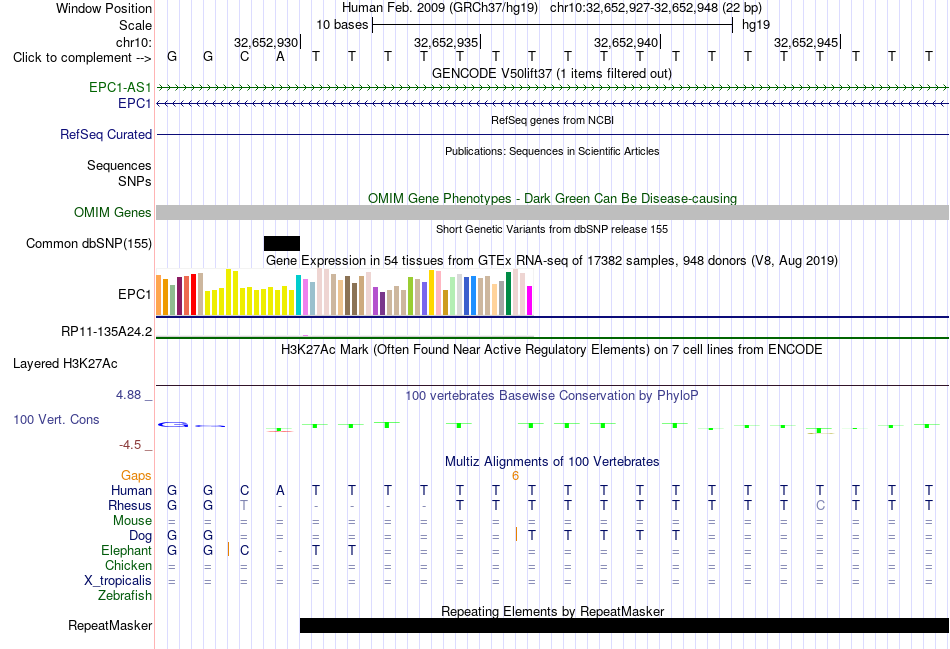Click the GENCODE V50lift37 track title

551,73
